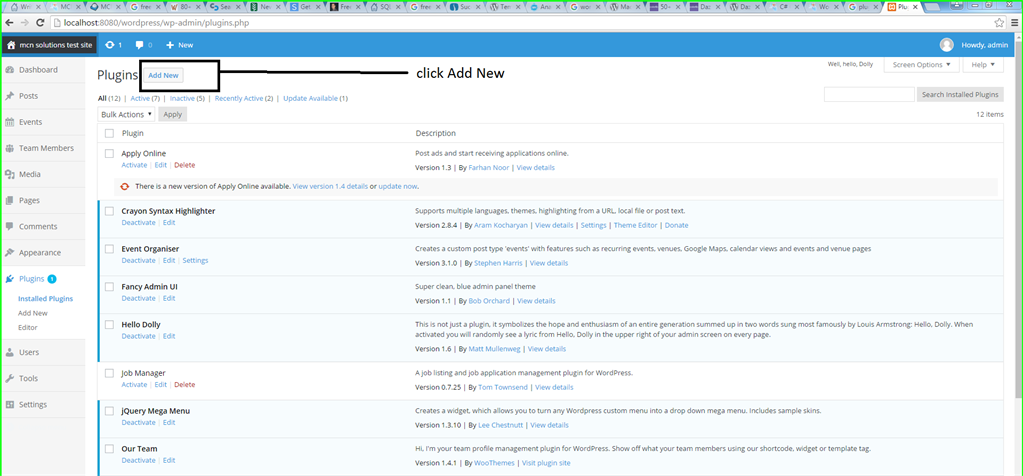The width and height of the screenshot is (1023, 476).
Task: Reload the page with the refresh icon
Action: (40, 22)
